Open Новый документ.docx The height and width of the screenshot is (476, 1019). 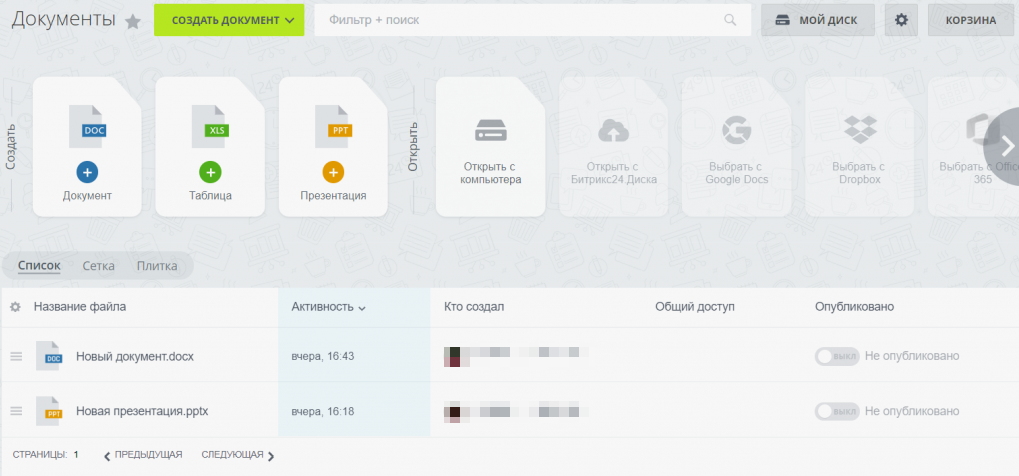[135, 356]
